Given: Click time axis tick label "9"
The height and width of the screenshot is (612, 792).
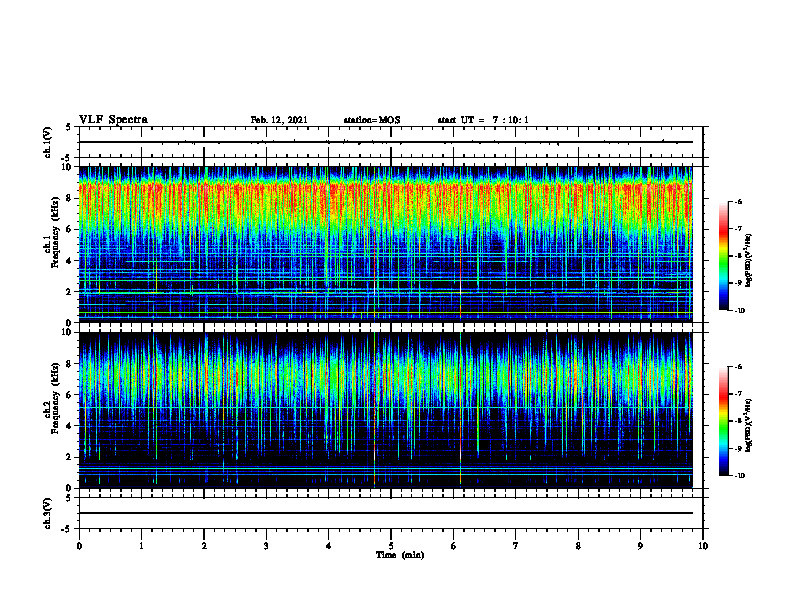Looking at the screenshot, I should pos(640,546).
